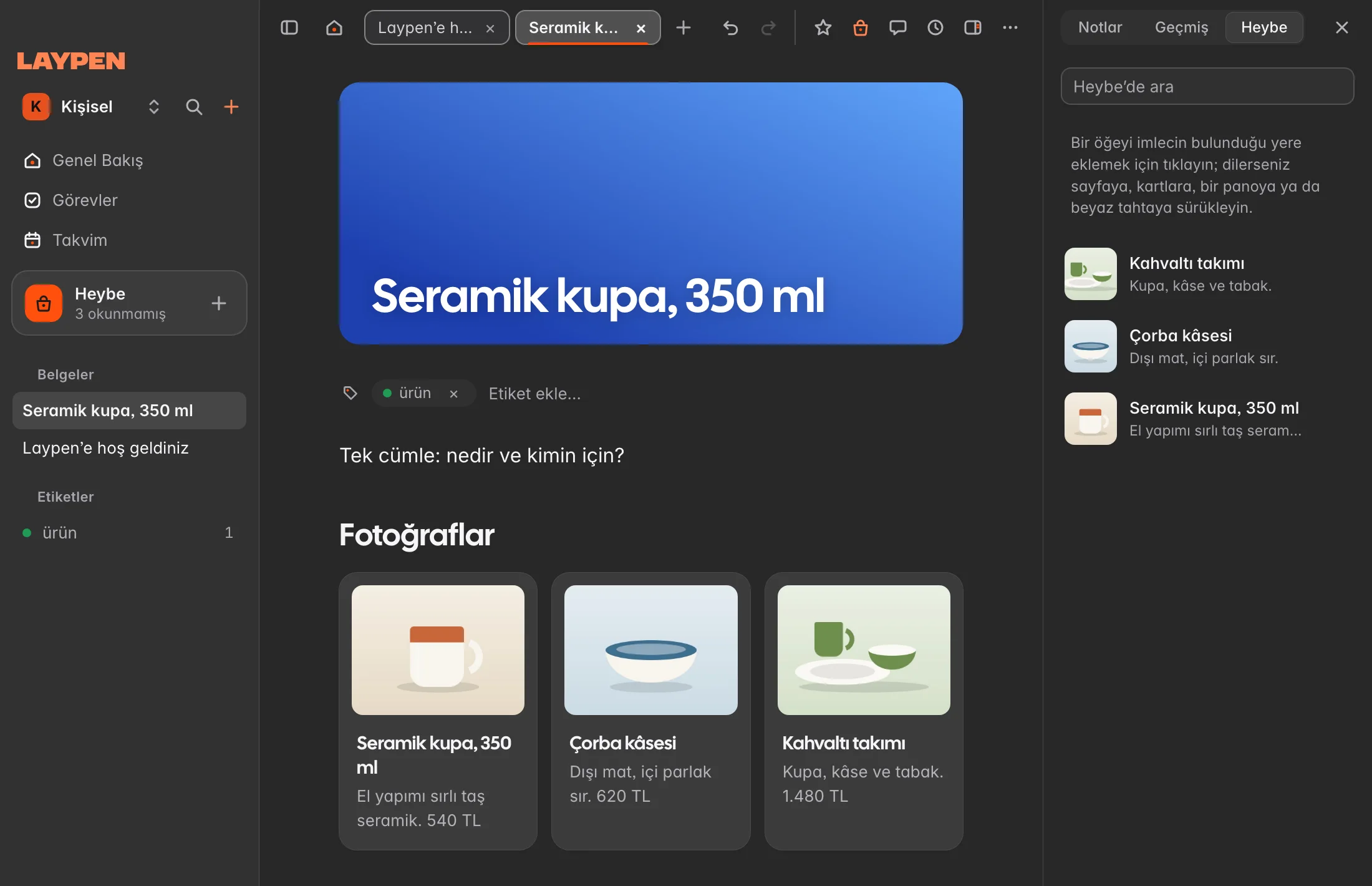Image resolution: width=1372 pixels, height=886 pixels.
Task: Open a new tab with plus icon
Action: [684, 27]
